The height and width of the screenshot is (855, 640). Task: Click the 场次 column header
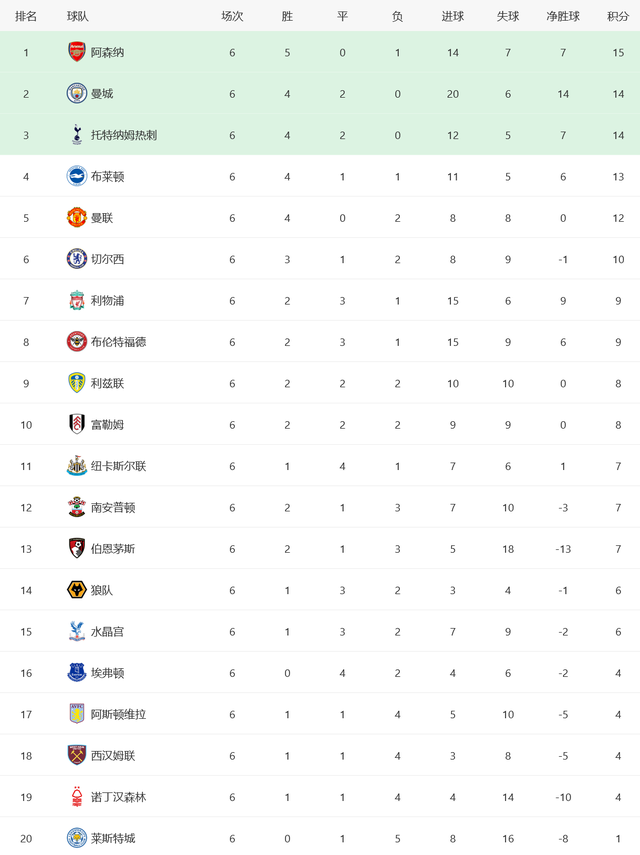(x=232, y=16)
